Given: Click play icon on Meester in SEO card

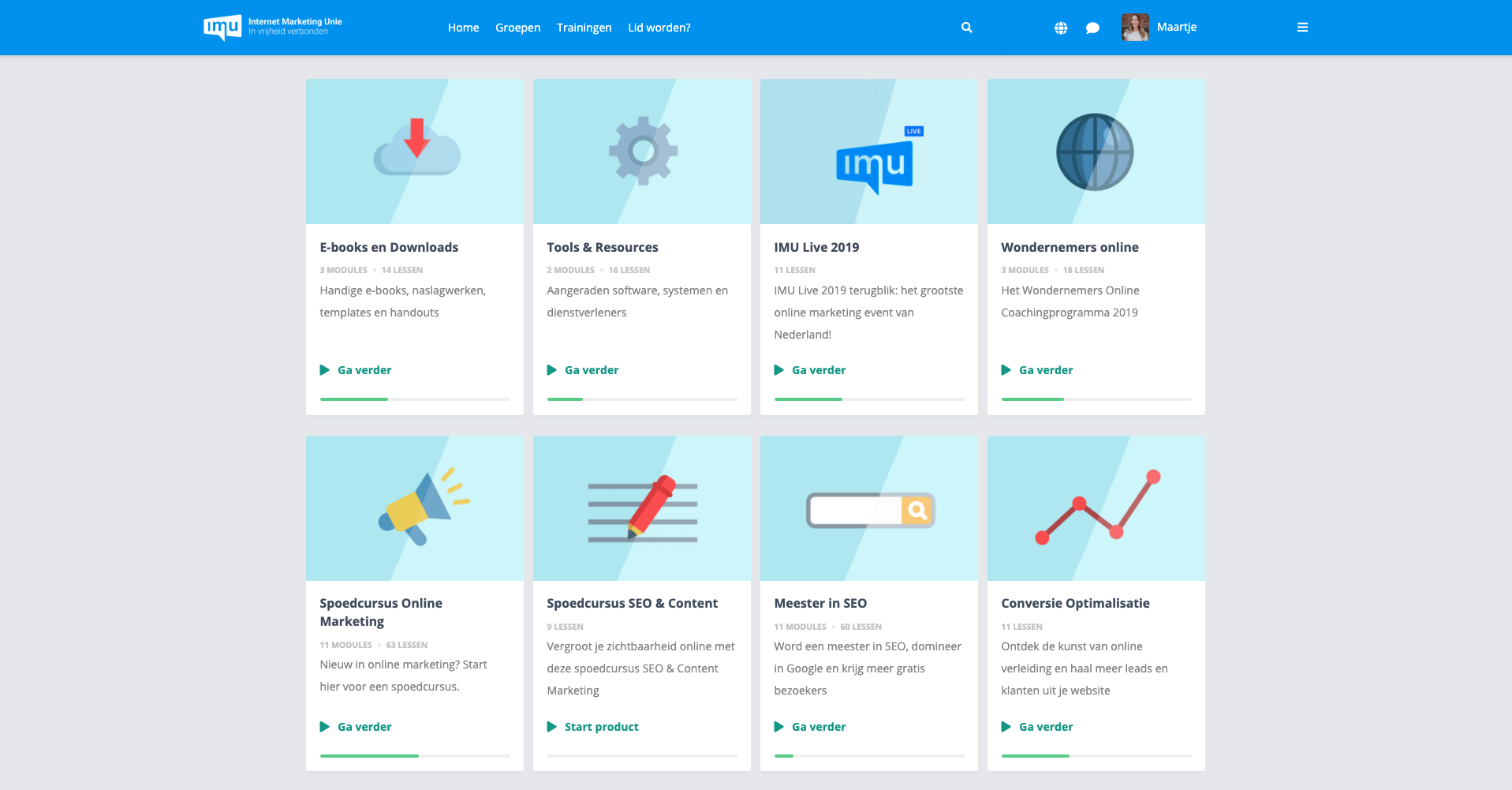Looking at the screenshot, I should [x=778, y=727].
